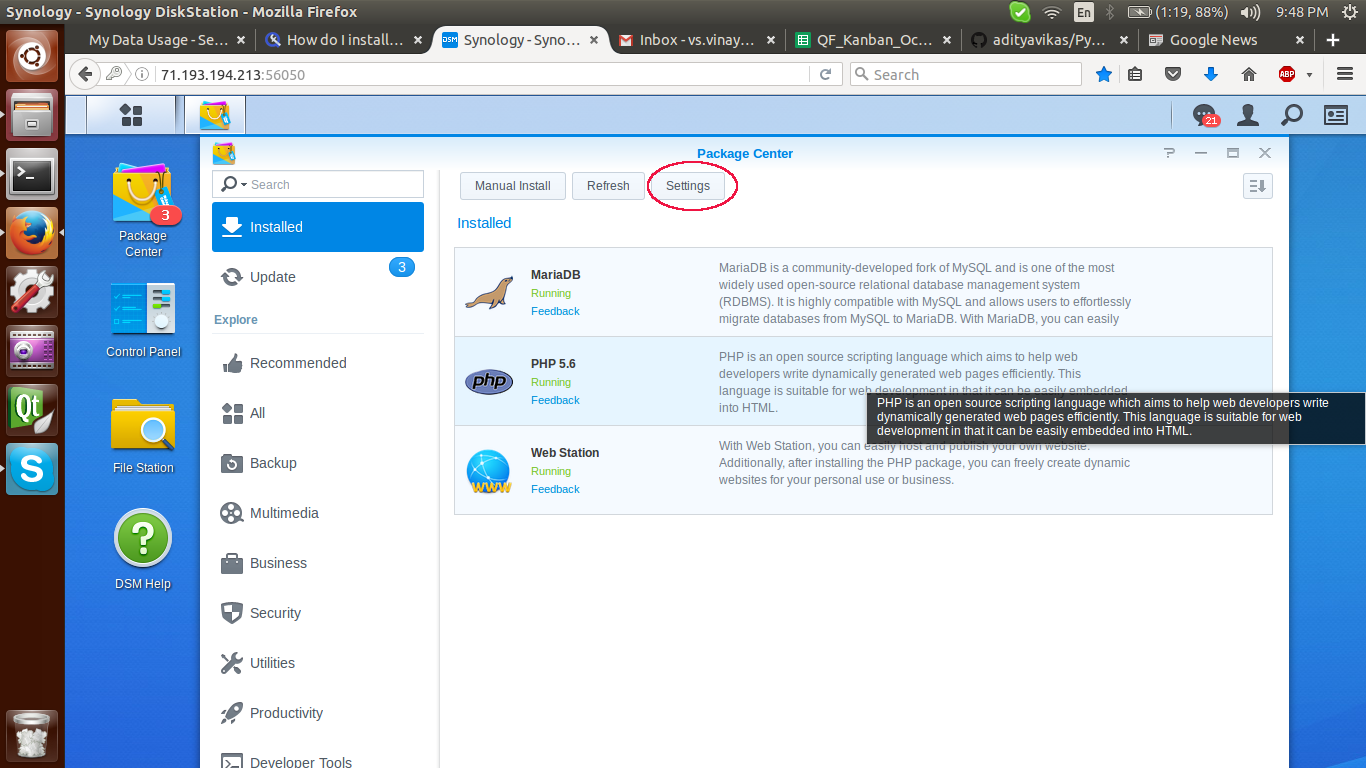Go to Firefox home page icon
The image size is (1366, 768).
[x=1248, y=74]
